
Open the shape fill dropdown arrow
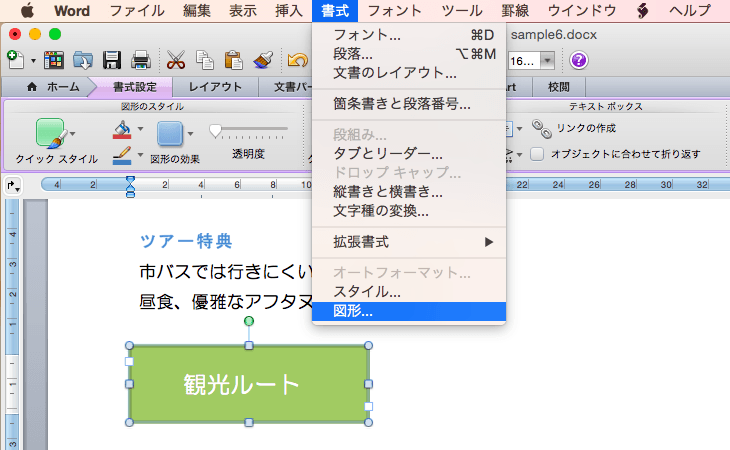[140, 129]
